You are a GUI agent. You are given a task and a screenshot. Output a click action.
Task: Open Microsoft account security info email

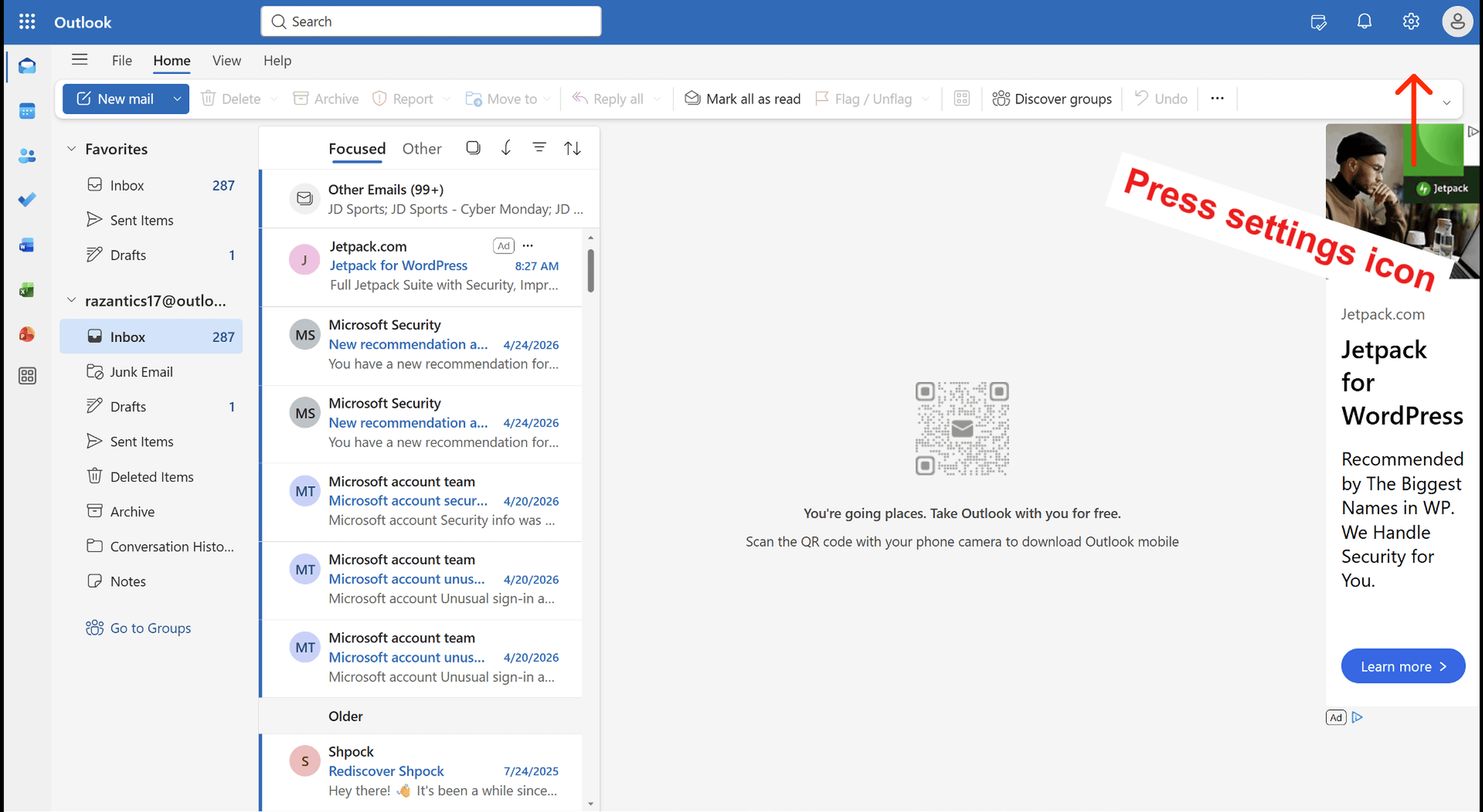(x=422, y=502)
